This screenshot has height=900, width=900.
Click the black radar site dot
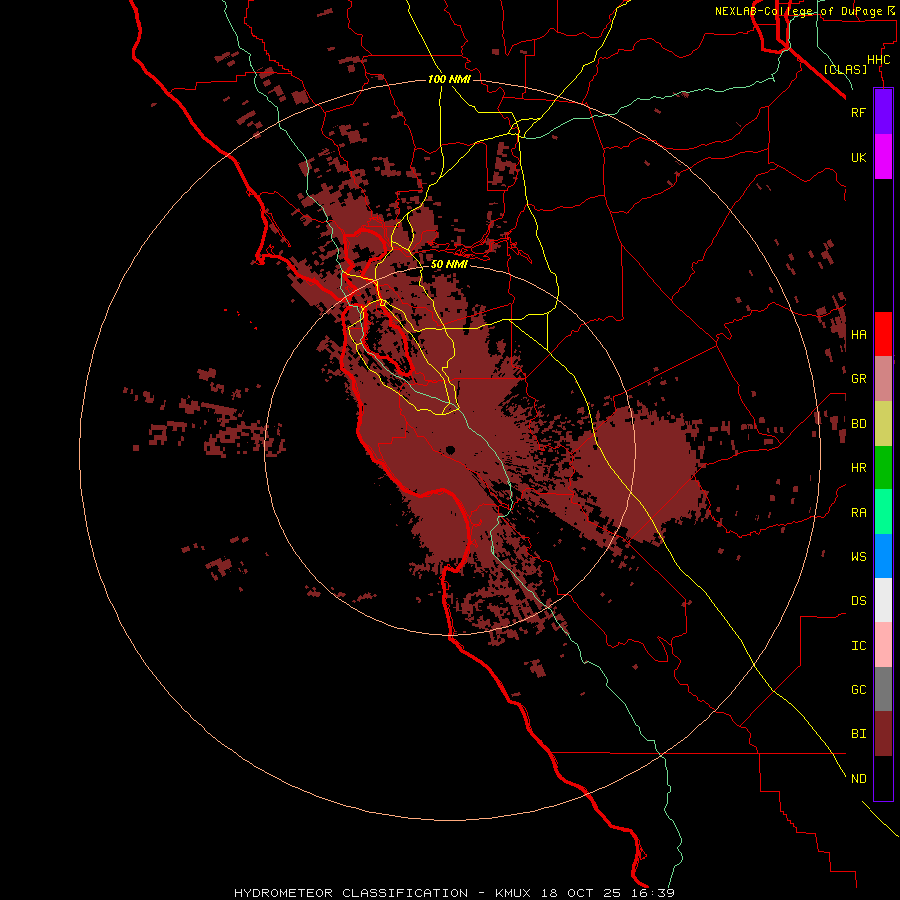click(x=451, y=450)
